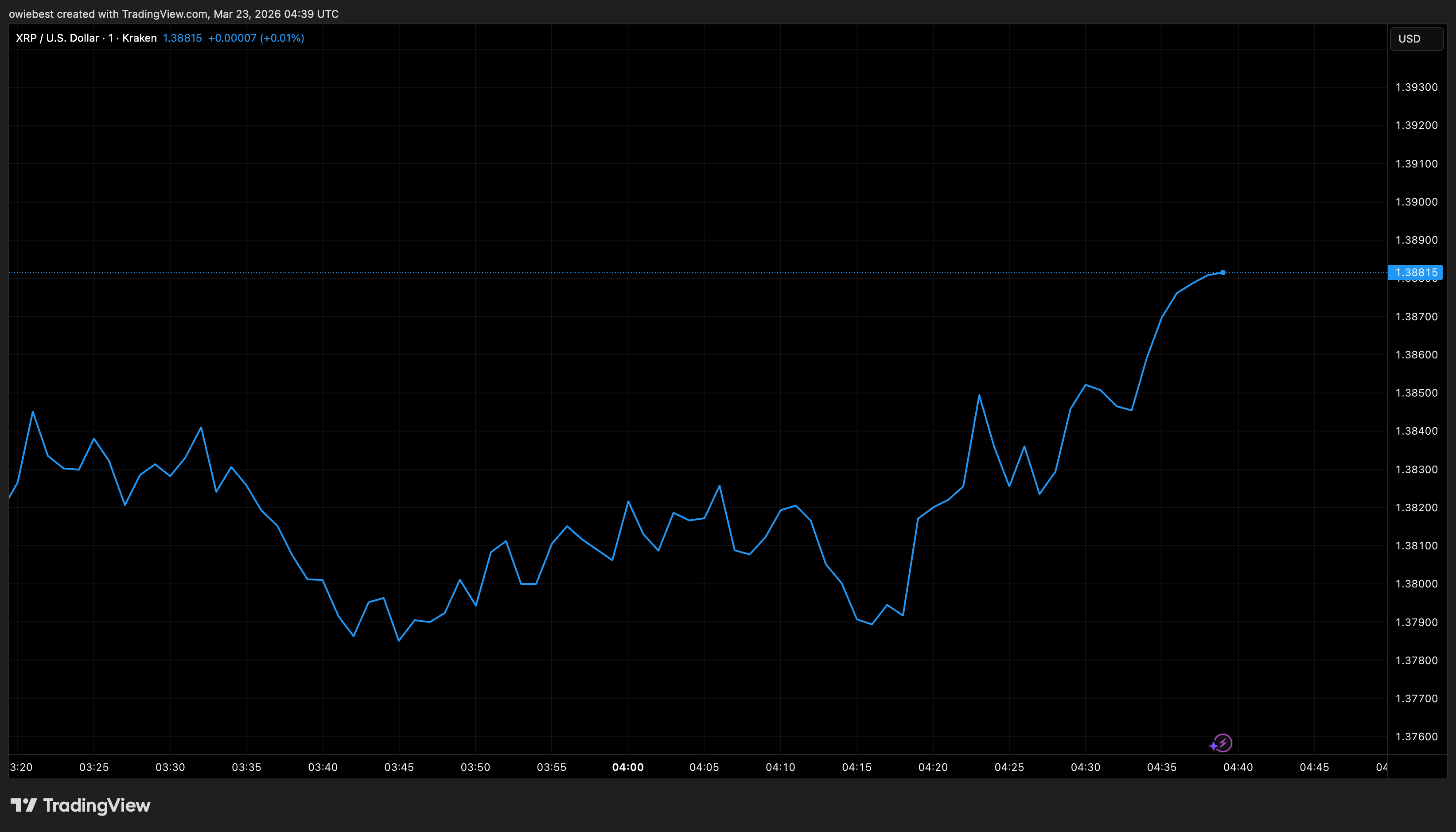Viewport: 1456px width, 832px height.
Task: Click the blue 1.38815 value in the legend
Action: [182, 38]
